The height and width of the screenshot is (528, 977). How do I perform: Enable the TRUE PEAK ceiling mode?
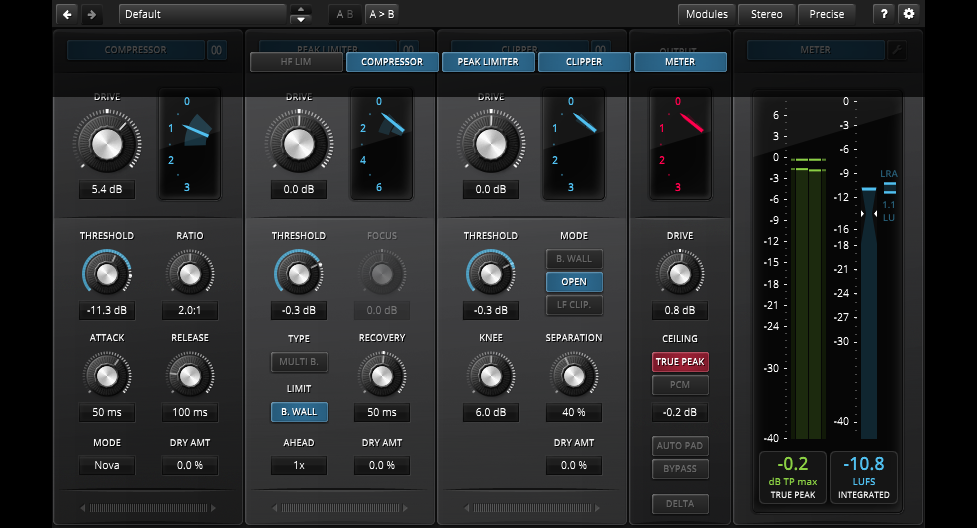tap(680, 362)
